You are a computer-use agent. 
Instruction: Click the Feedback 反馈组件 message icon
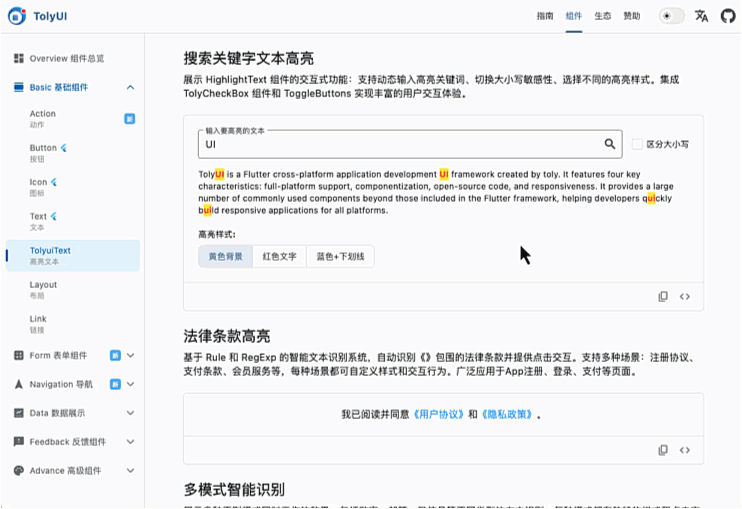click(x=18, y=442)
